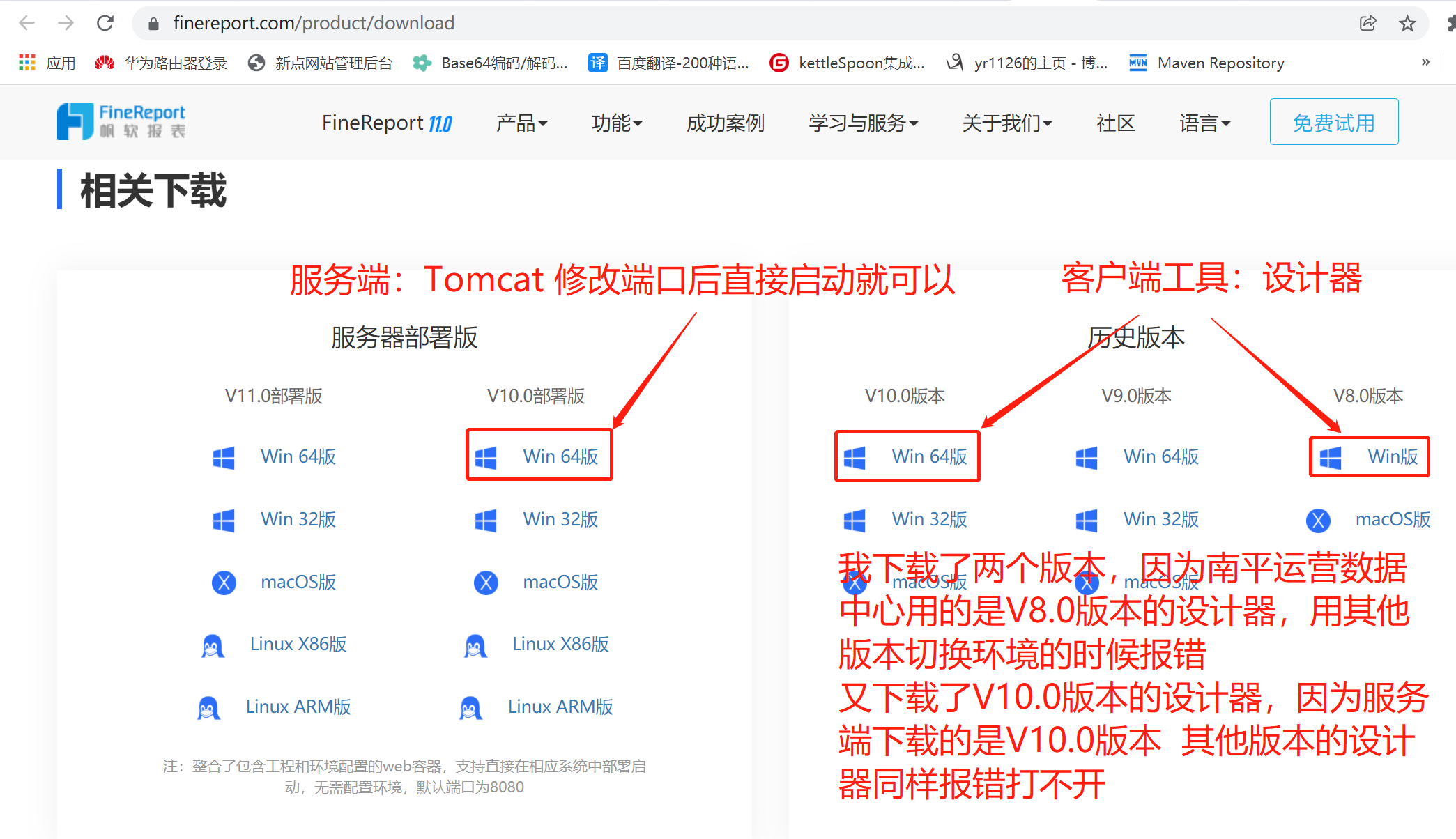This screenshot has height=839, width=1456.
Task: Click the padlock site info icon
Action: click(154, 24)
